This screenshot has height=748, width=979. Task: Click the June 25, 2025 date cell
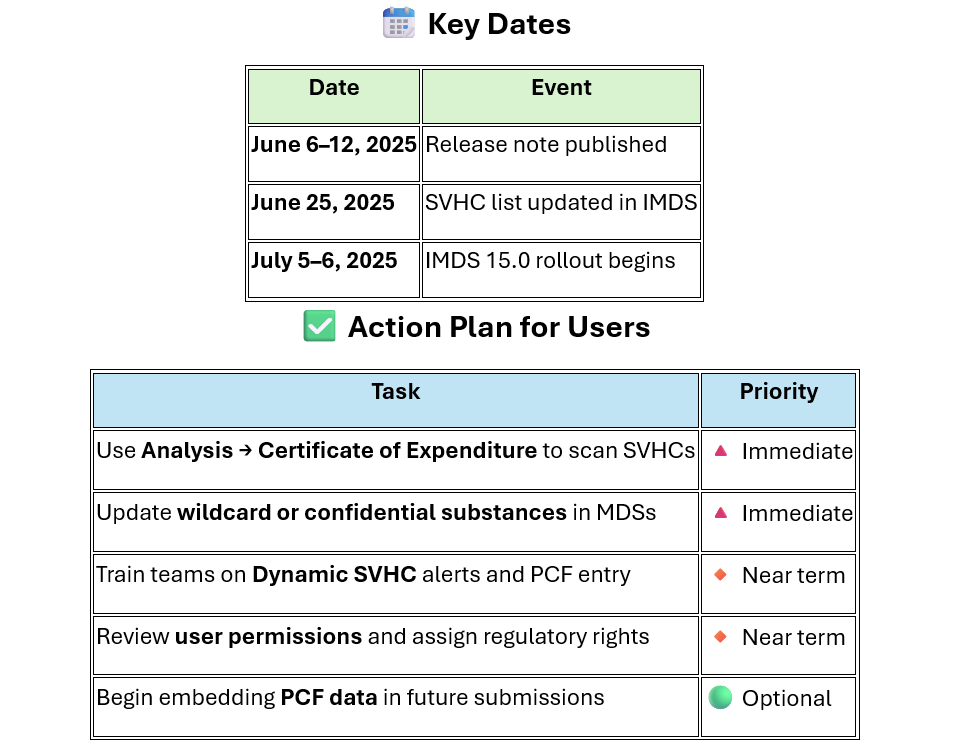334,212
